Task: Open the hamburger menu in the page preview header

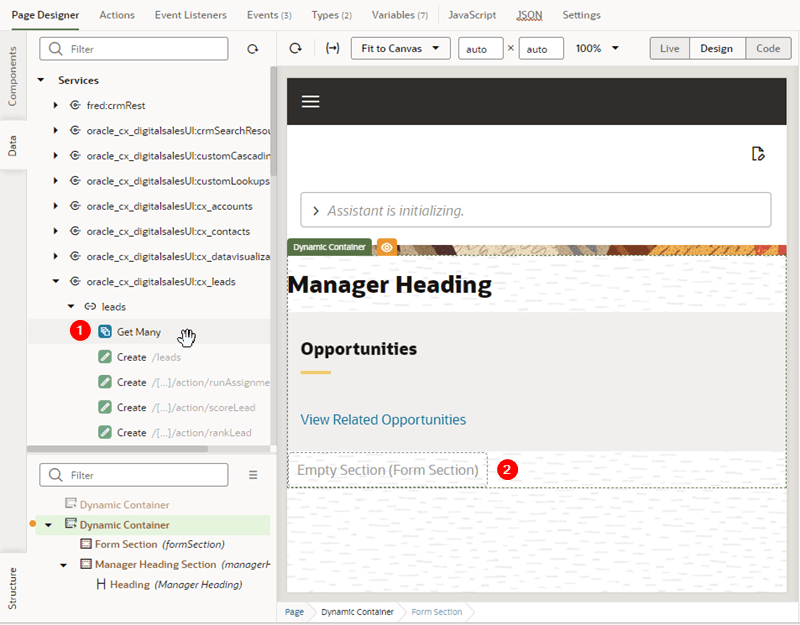Action: 311,102
